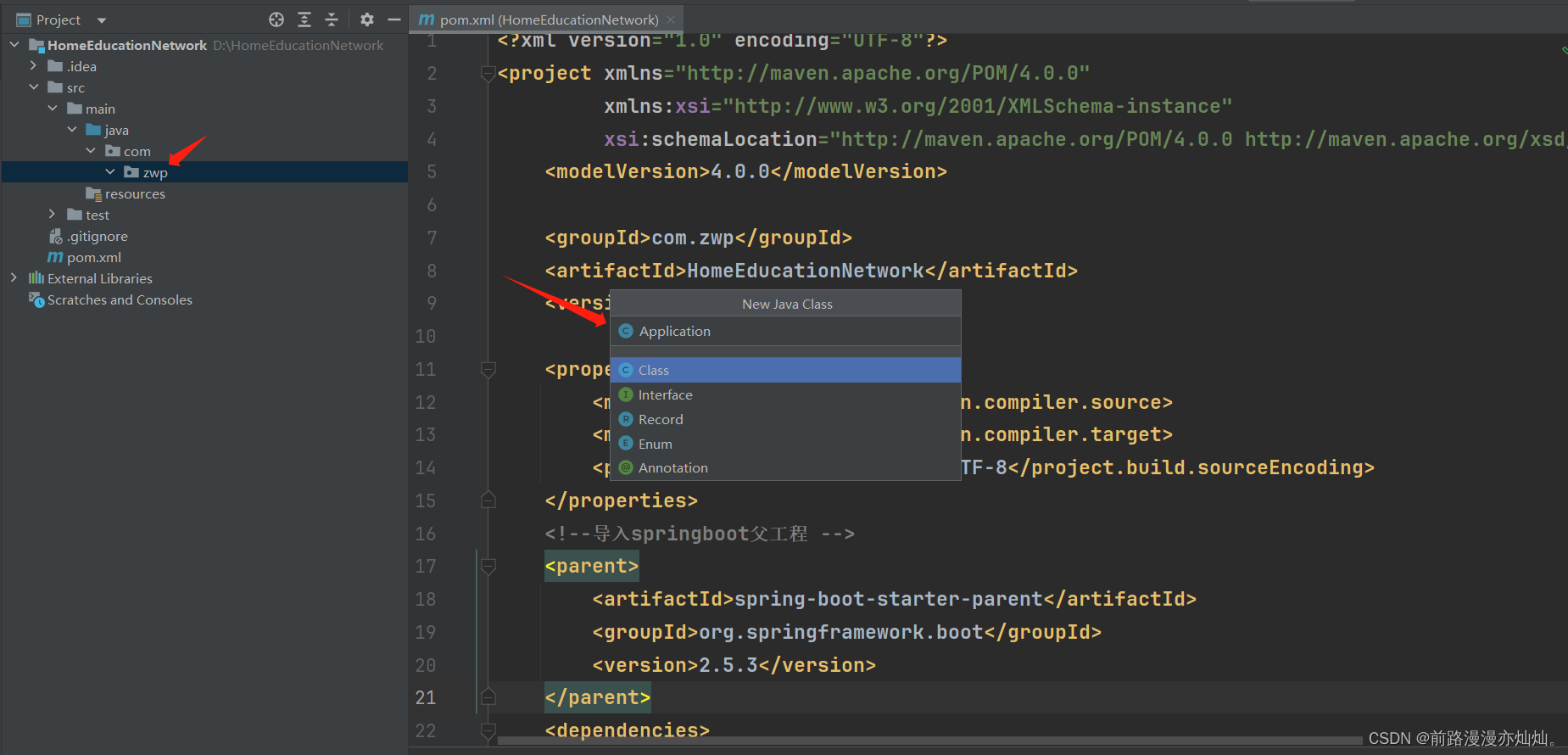Open Project panel settings gear
The image size is (1568, 755).
click(x=366, y=20)
